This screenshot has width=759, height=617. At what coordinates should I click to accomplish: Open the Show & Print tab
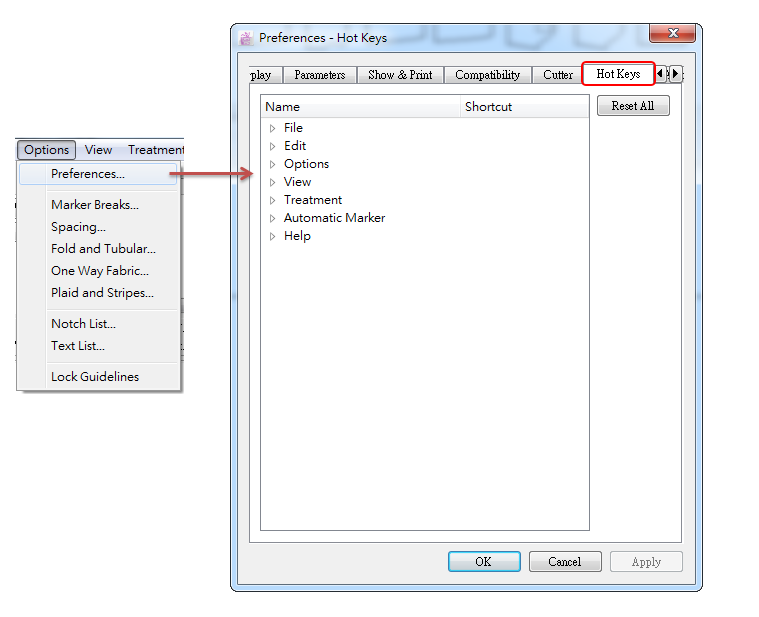(400, 75)
